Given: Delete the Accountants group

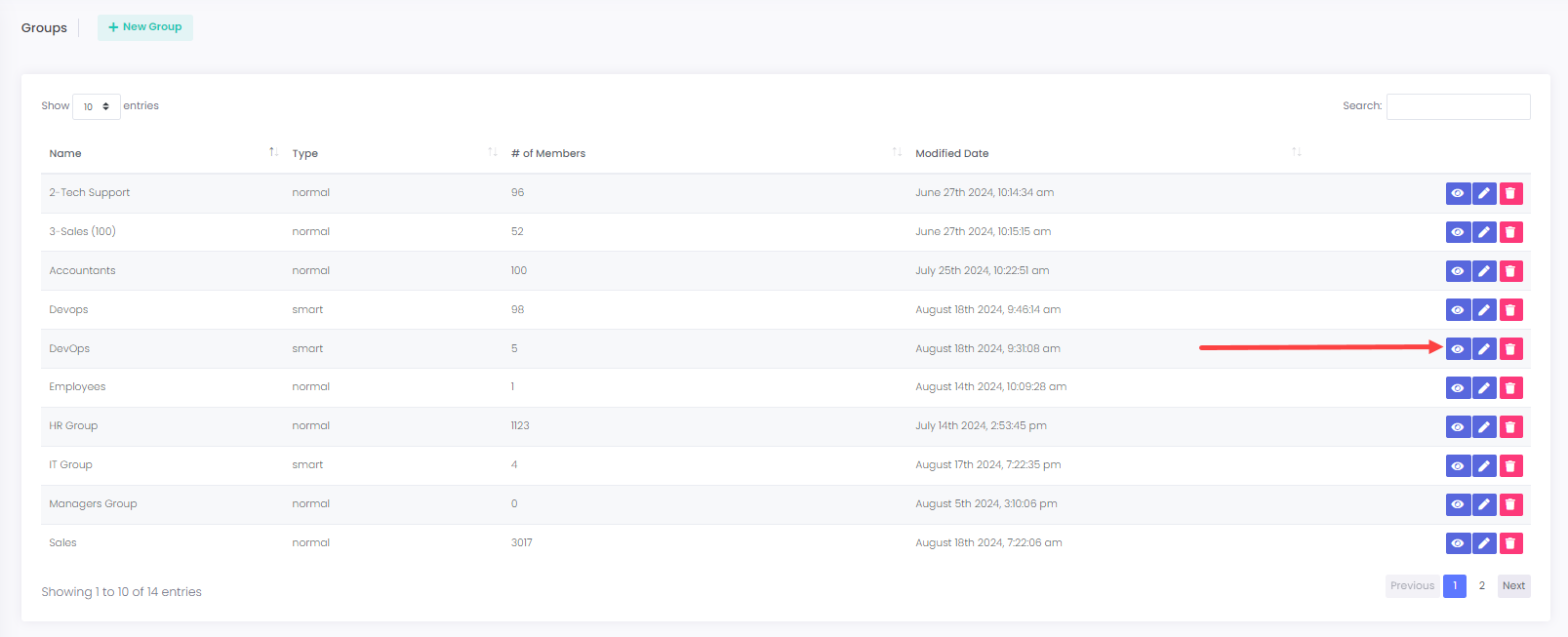Looking at the screenshot, I should (x=1510, y=271).
